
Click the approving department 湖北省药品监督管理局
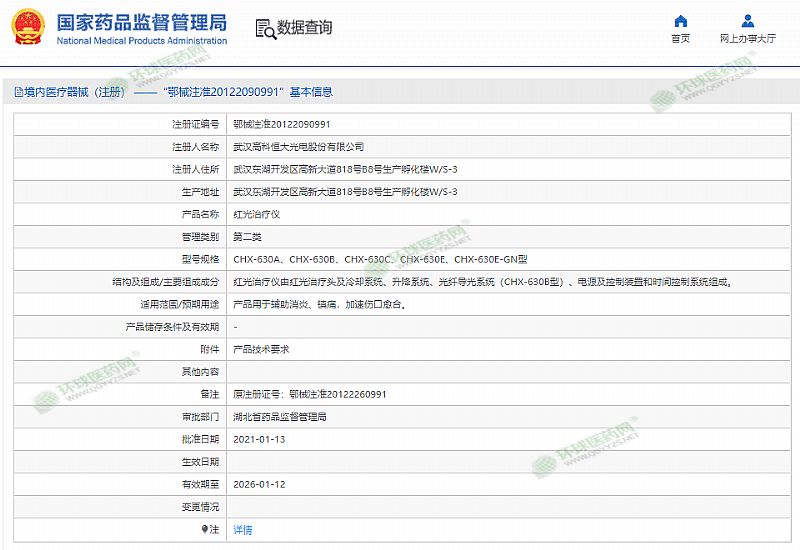pyautogui.click(x=279, y=417)
